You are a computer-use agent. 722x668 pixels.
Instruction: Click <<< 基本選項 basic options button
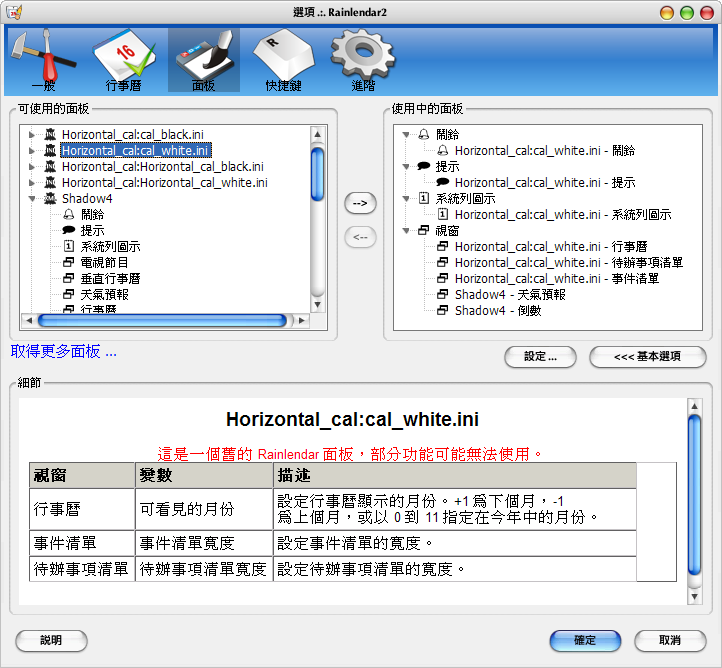pos(647,356)
